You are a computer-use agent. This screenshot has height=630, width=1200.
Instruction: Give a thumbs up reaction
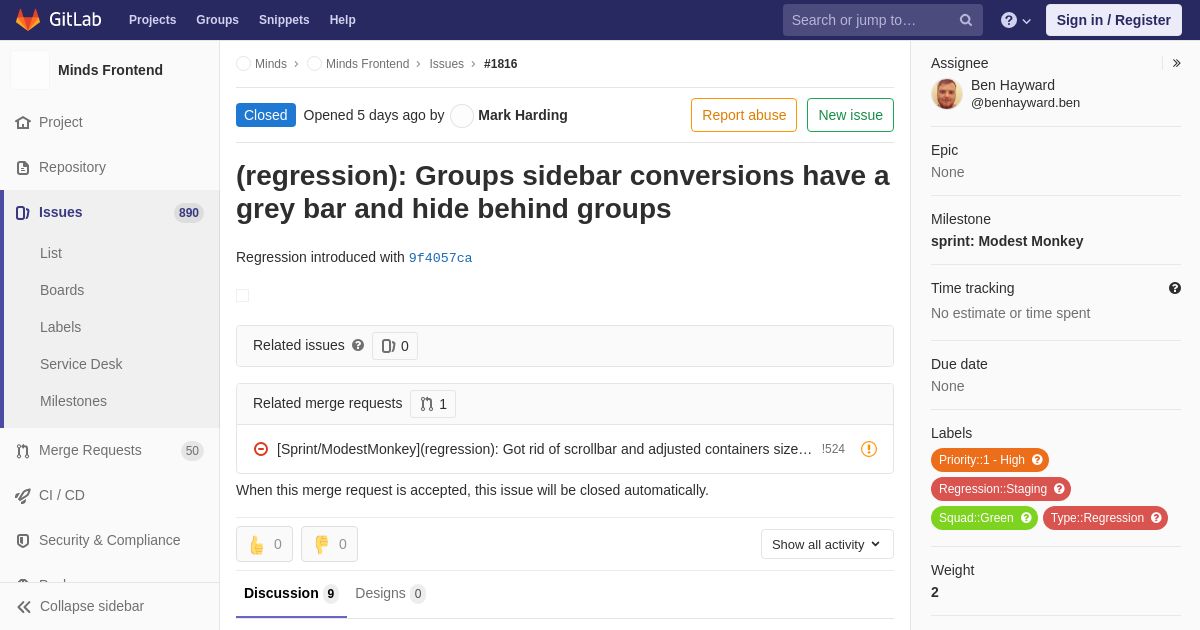click(264, 544)
